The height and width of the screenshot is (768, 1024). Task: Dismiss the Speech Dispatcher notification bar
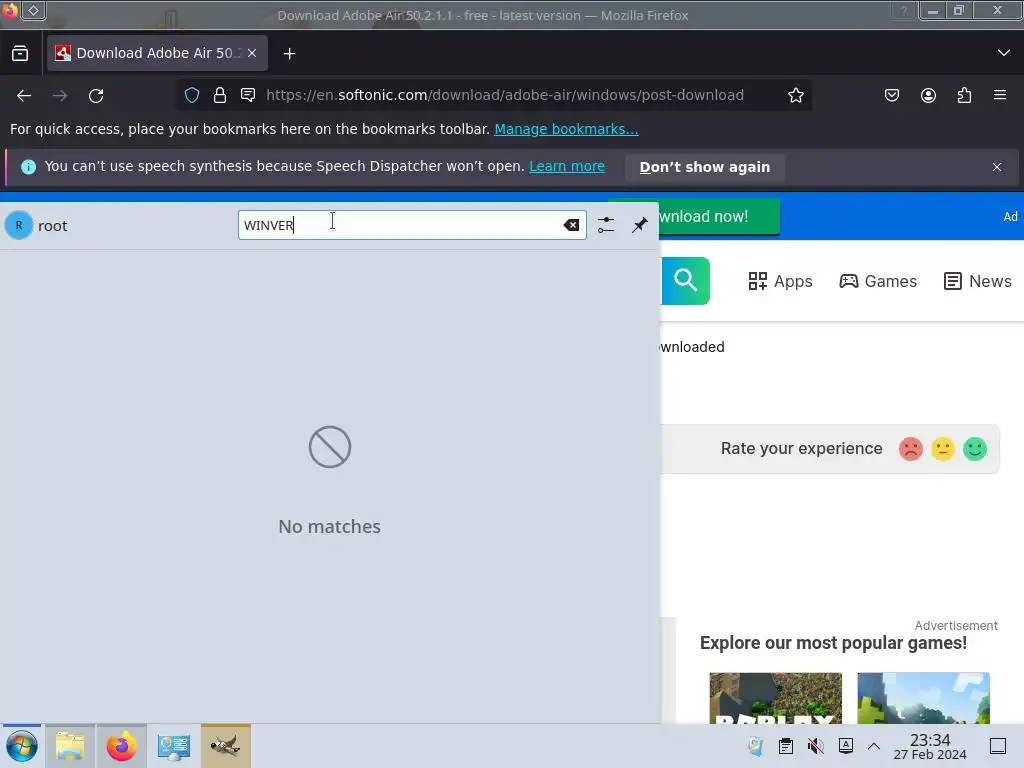(x=997, y=167)
